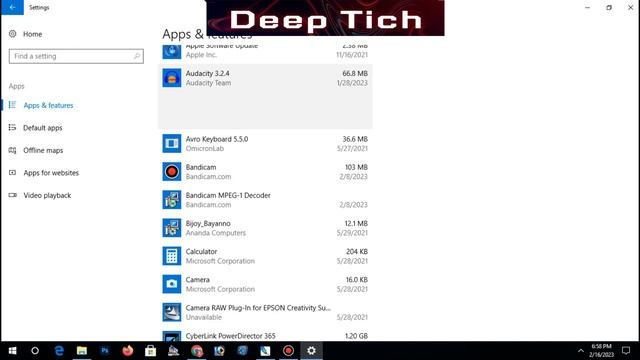Go back with the Settings back arrow
The image size is (640, 360).
pyautogui.click(x=12, y=7)
